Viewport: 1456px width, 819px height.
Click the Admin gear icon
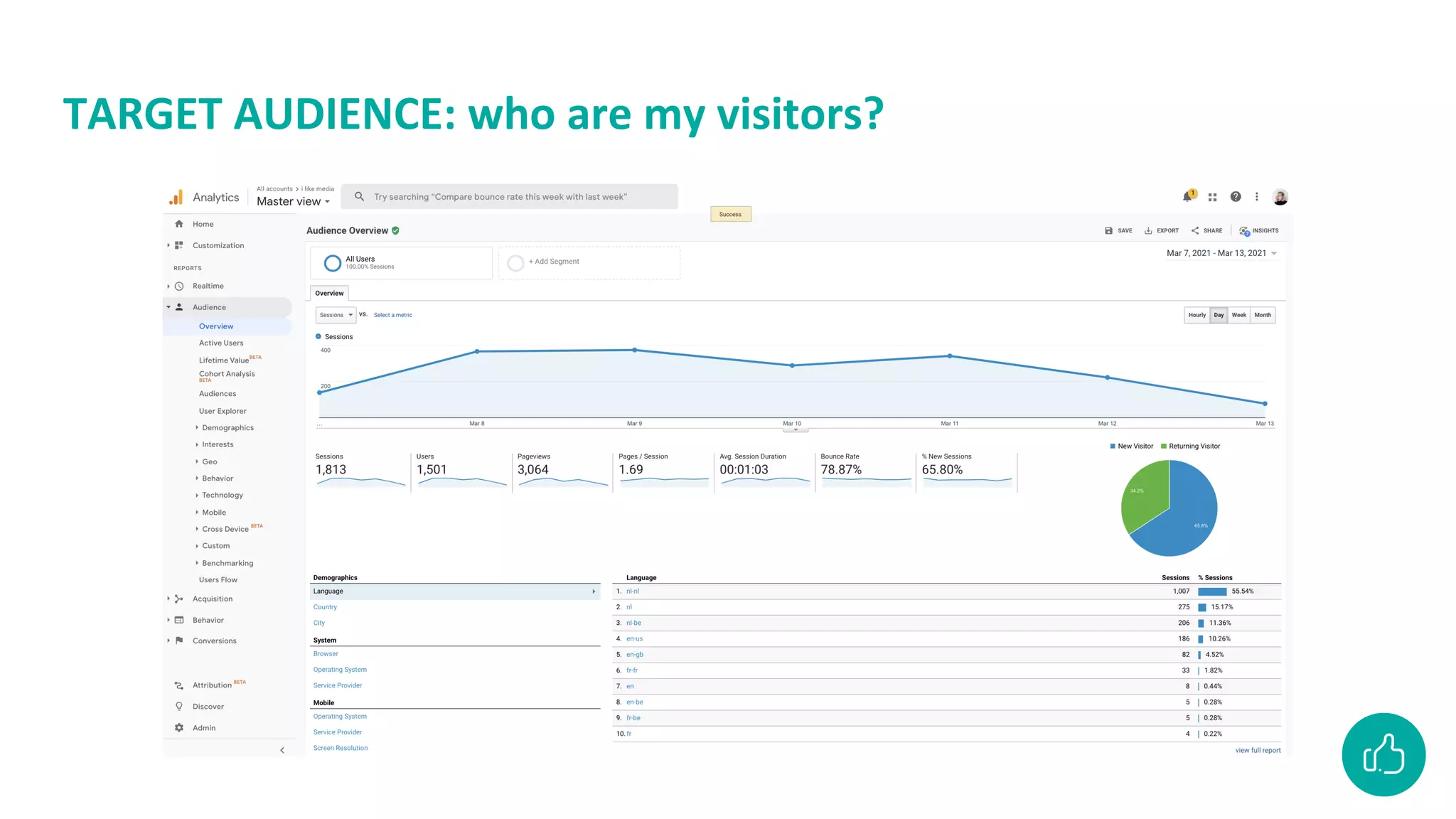point(179,727)
